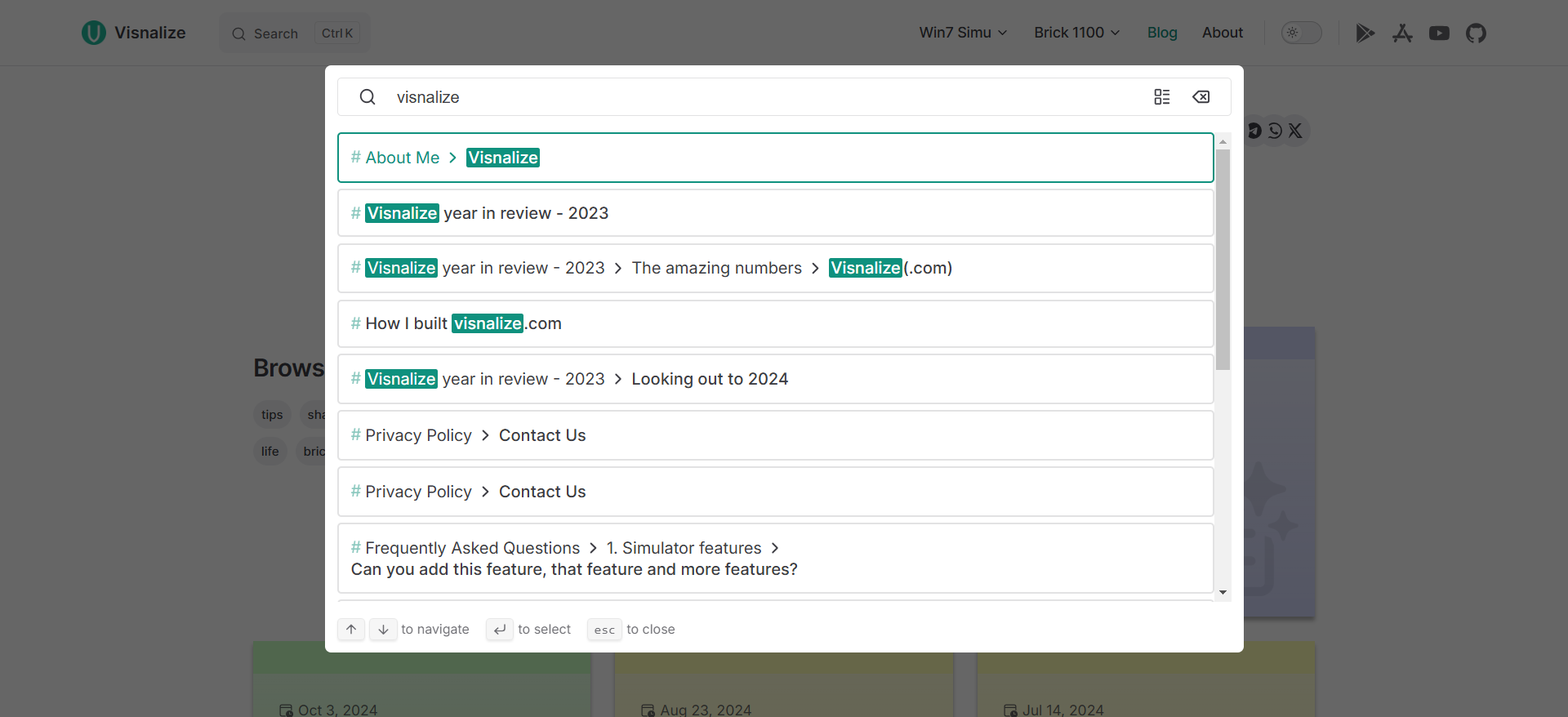Open the Blog menu item

(x=1161, y=33)
